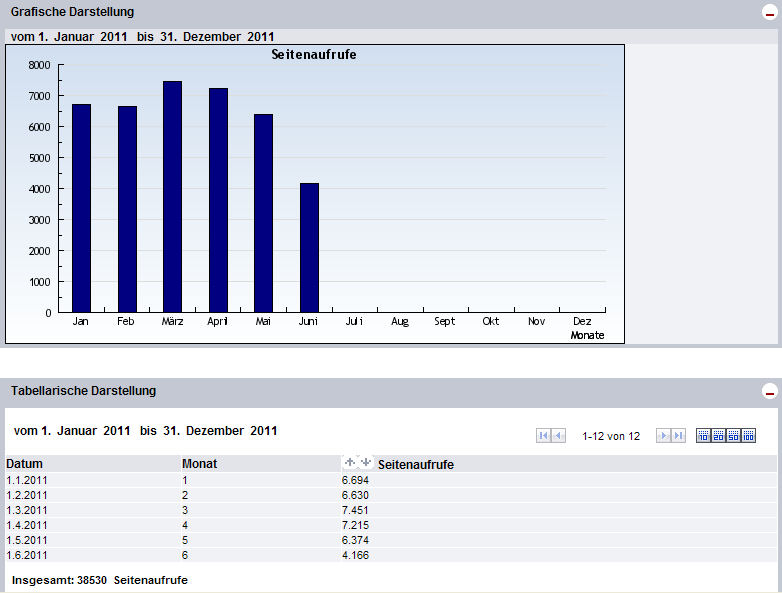Click the Datum column header
The image size is (782, 593).
(x=25, y=464)
